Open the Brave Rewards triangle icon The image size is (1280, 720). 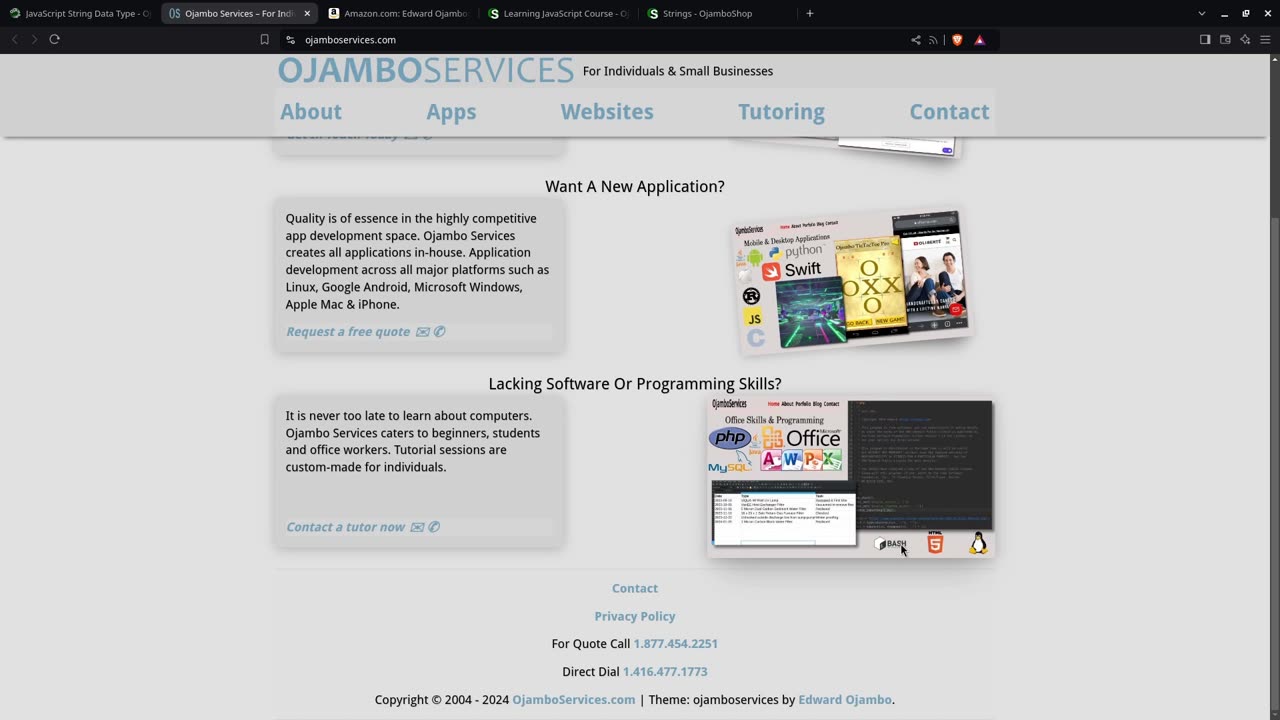point(979,40)
